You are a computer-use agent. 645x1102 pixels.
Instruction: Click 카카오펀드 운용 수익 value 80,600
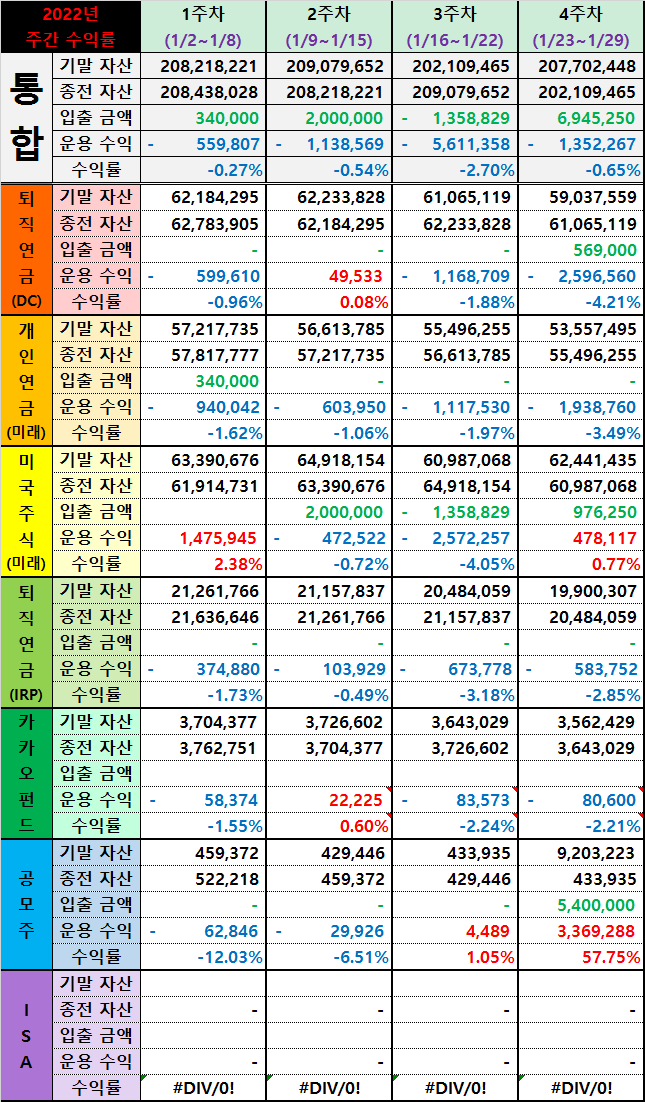[x=581, y=801]
